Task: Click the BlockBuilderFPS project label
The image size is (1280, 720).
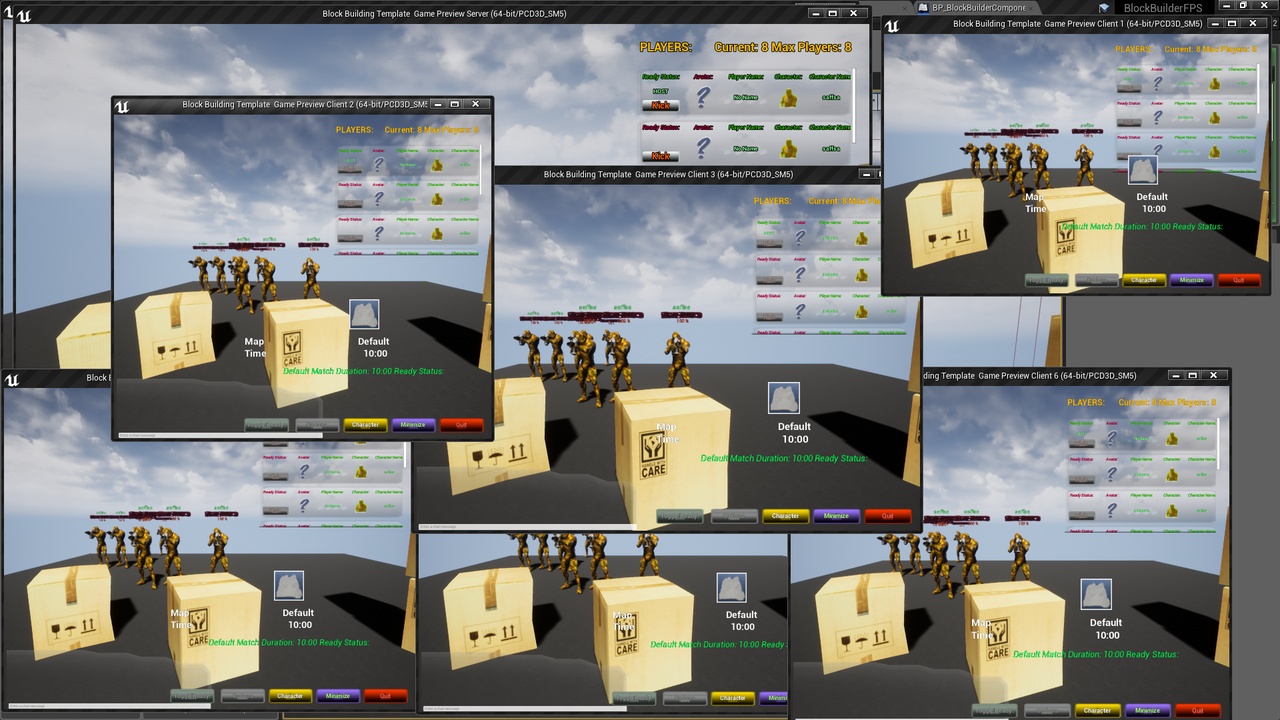Action: tap(1162, 7)
